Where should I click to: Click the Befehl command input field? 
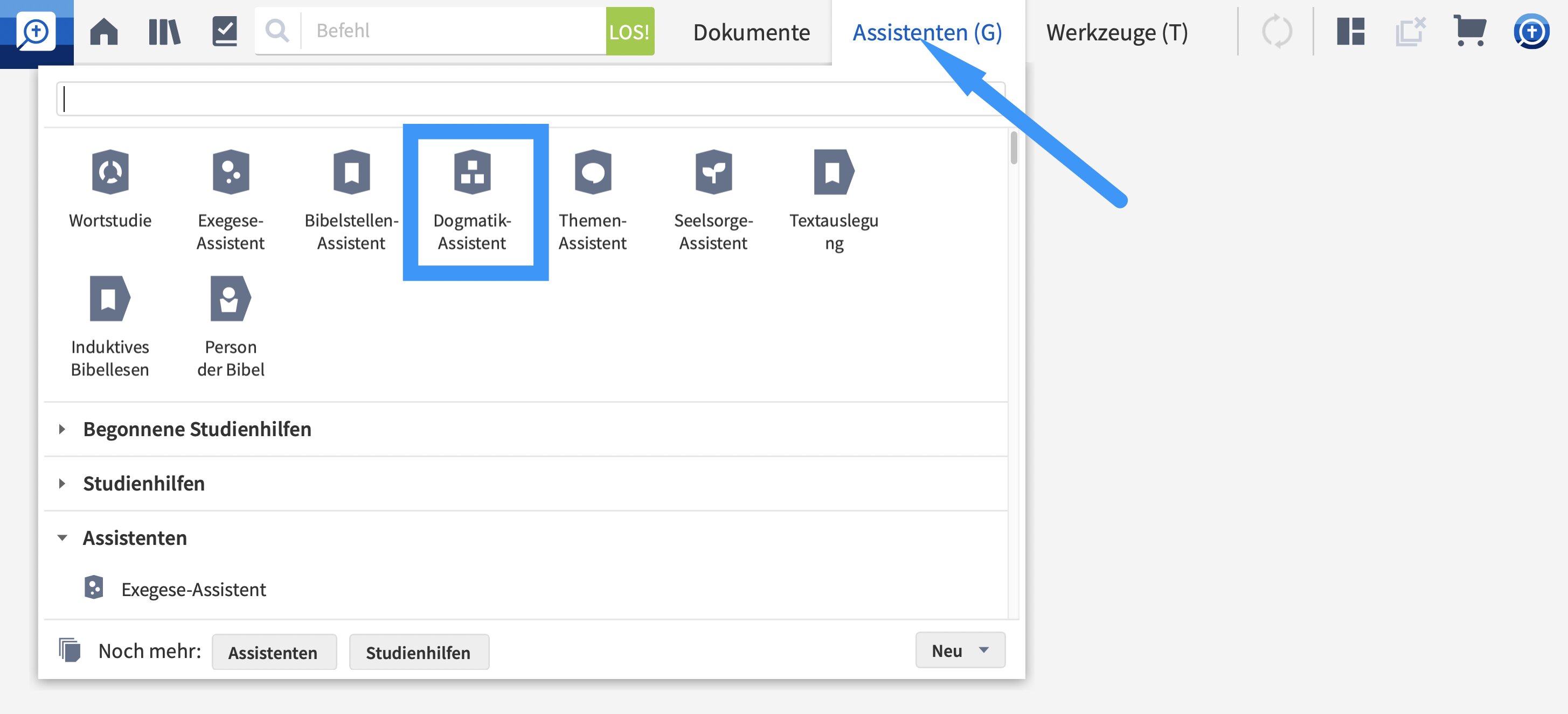click(x=454, y=31)
